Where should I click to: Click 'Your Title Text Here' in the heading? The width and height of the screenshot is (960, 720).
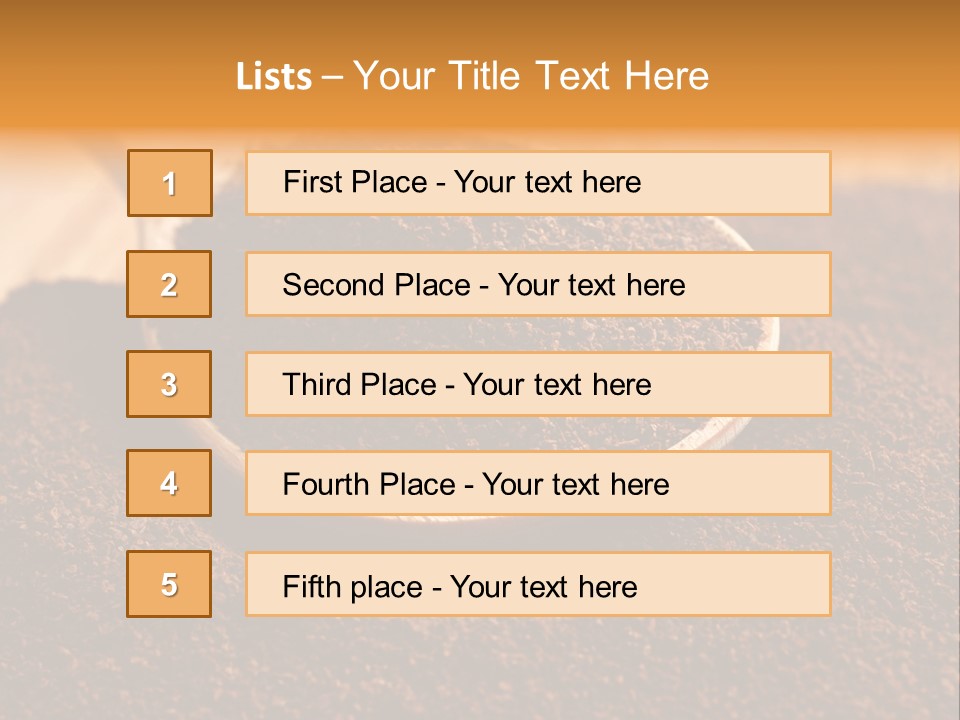click(x=531, y=76)
